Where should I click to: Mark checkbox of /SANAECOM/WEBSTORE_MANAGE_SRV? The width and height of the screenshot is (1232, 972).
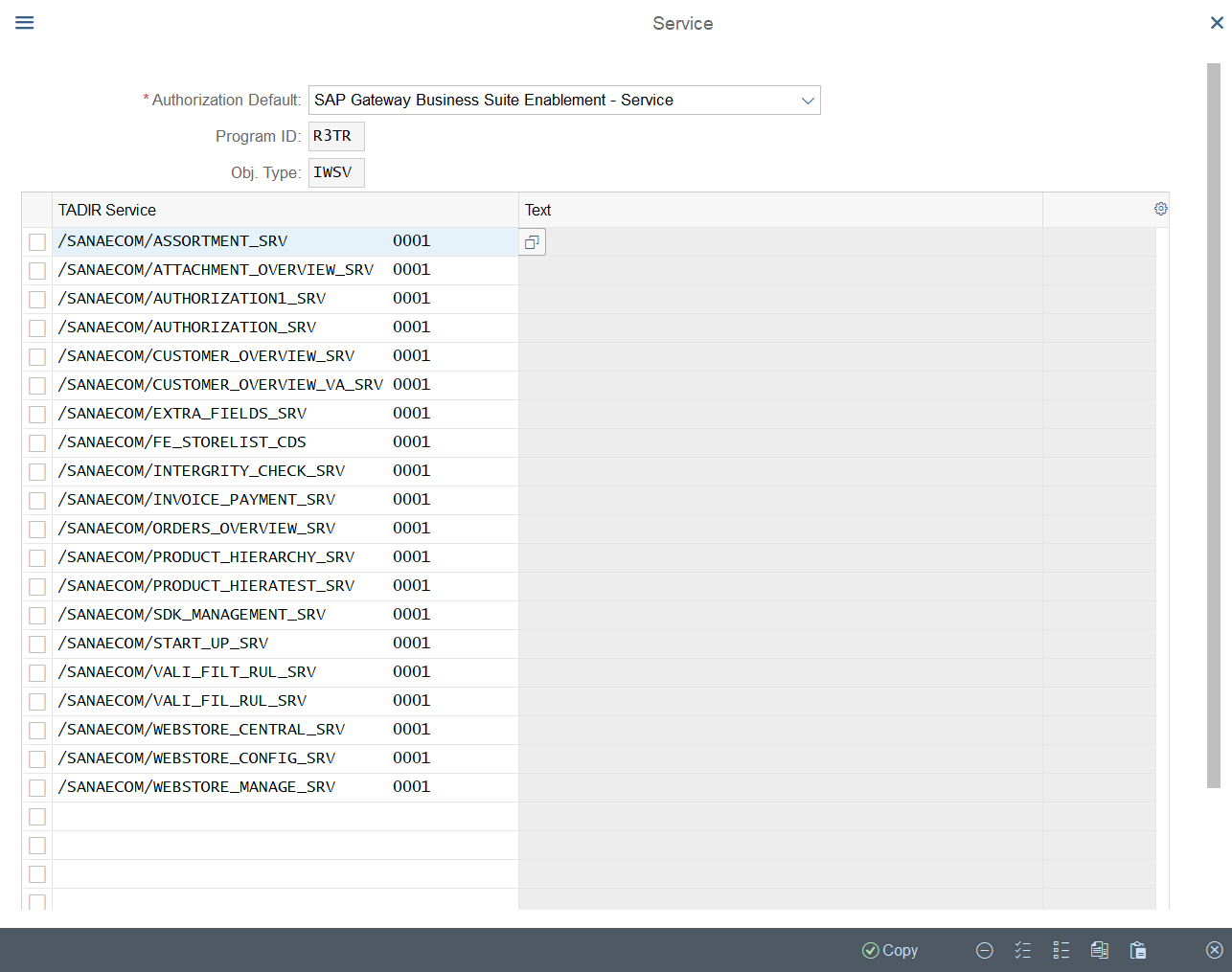[x=37, y=788]
